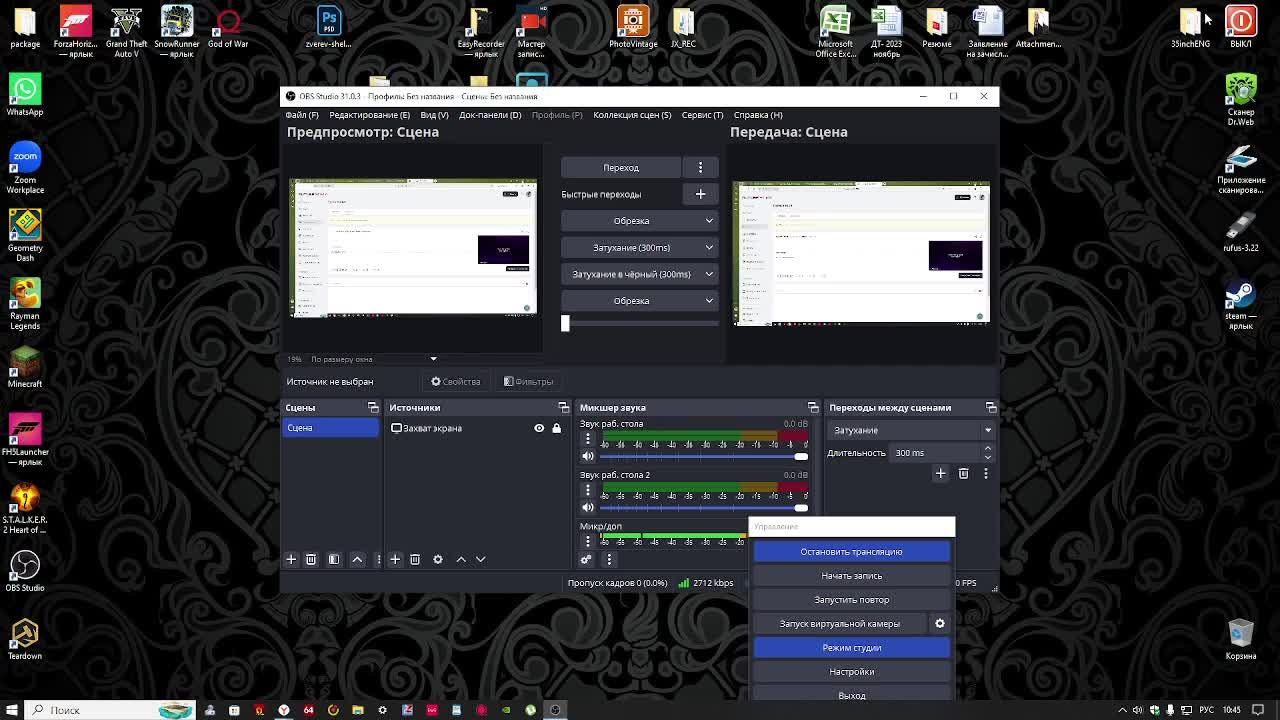
Task: Mute Звук раб. стола speaker
Action: click(588, 456)
